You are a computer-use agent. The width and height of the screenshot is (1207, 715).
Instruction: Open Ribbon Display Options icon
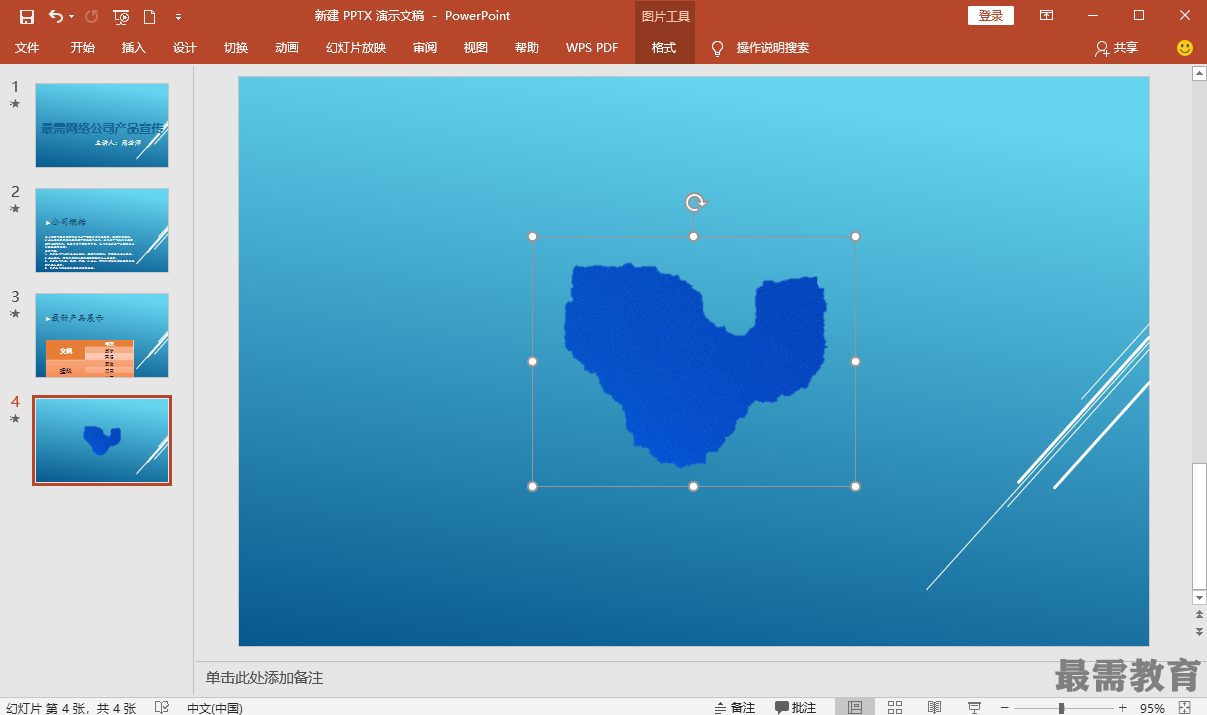[x=1046, y=16]
